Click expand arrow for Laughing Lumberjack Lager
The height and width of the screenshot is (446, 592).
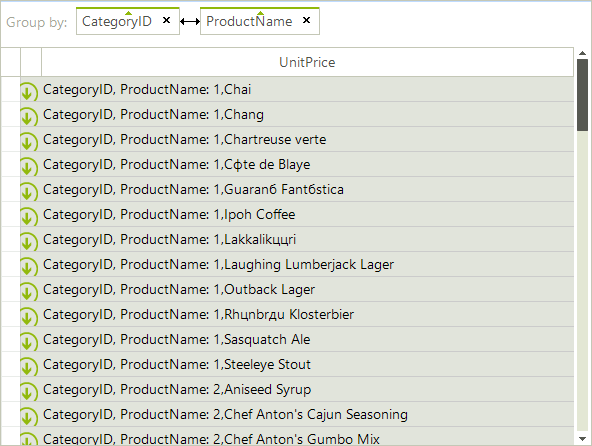pos(29,267)
